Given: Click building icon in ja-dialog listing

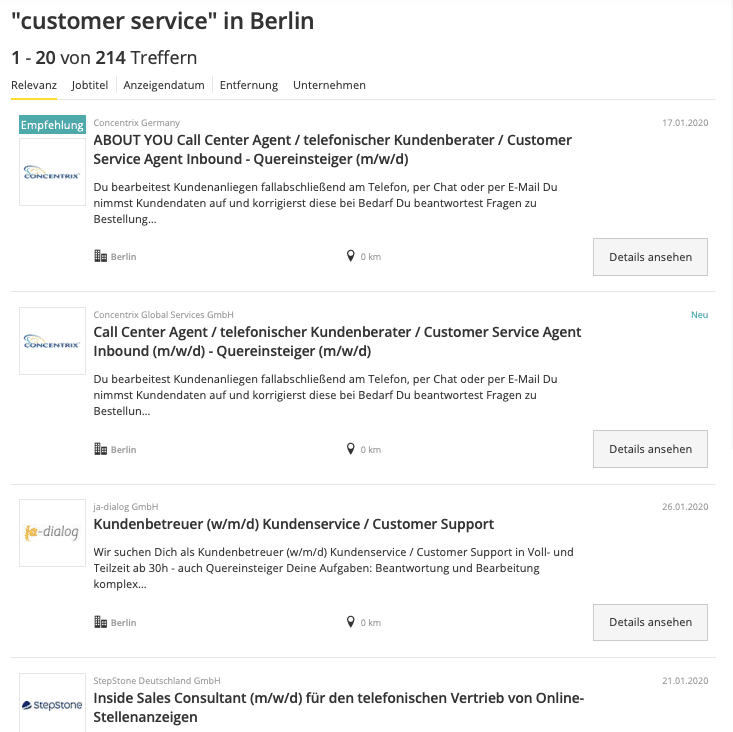Looking at the screenshot, I should coord(100,622).
